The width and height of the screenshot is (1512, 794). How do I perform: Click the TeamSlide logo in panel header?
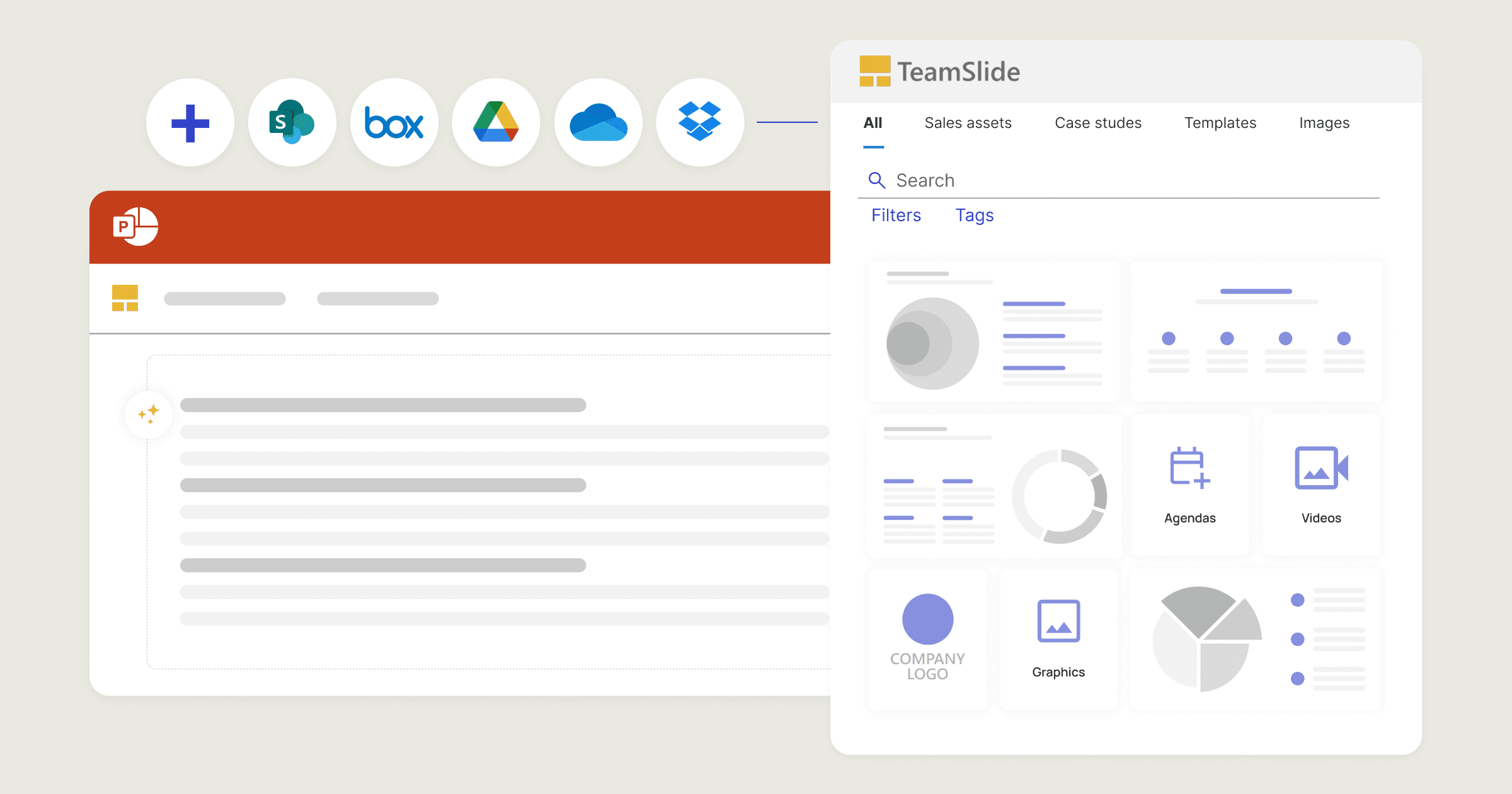point(939,71)
